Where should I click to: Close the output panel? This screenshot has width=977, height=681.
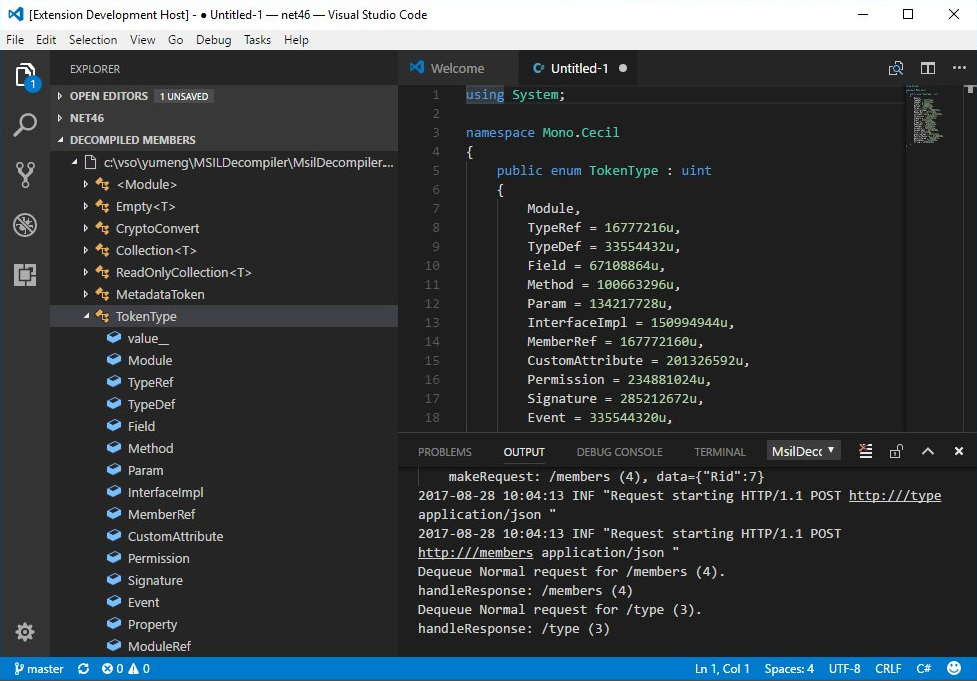coord(959,451)
